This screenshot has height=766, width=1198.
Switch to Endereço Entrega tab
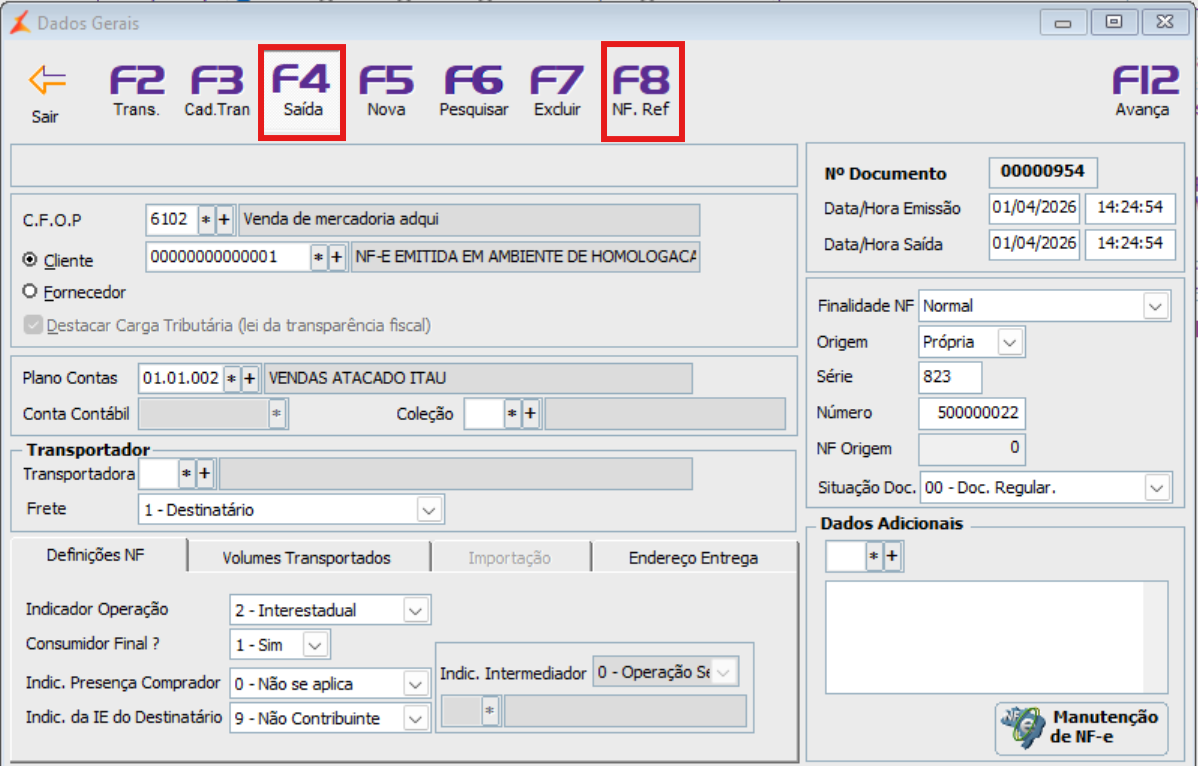(x=694, y=558)
